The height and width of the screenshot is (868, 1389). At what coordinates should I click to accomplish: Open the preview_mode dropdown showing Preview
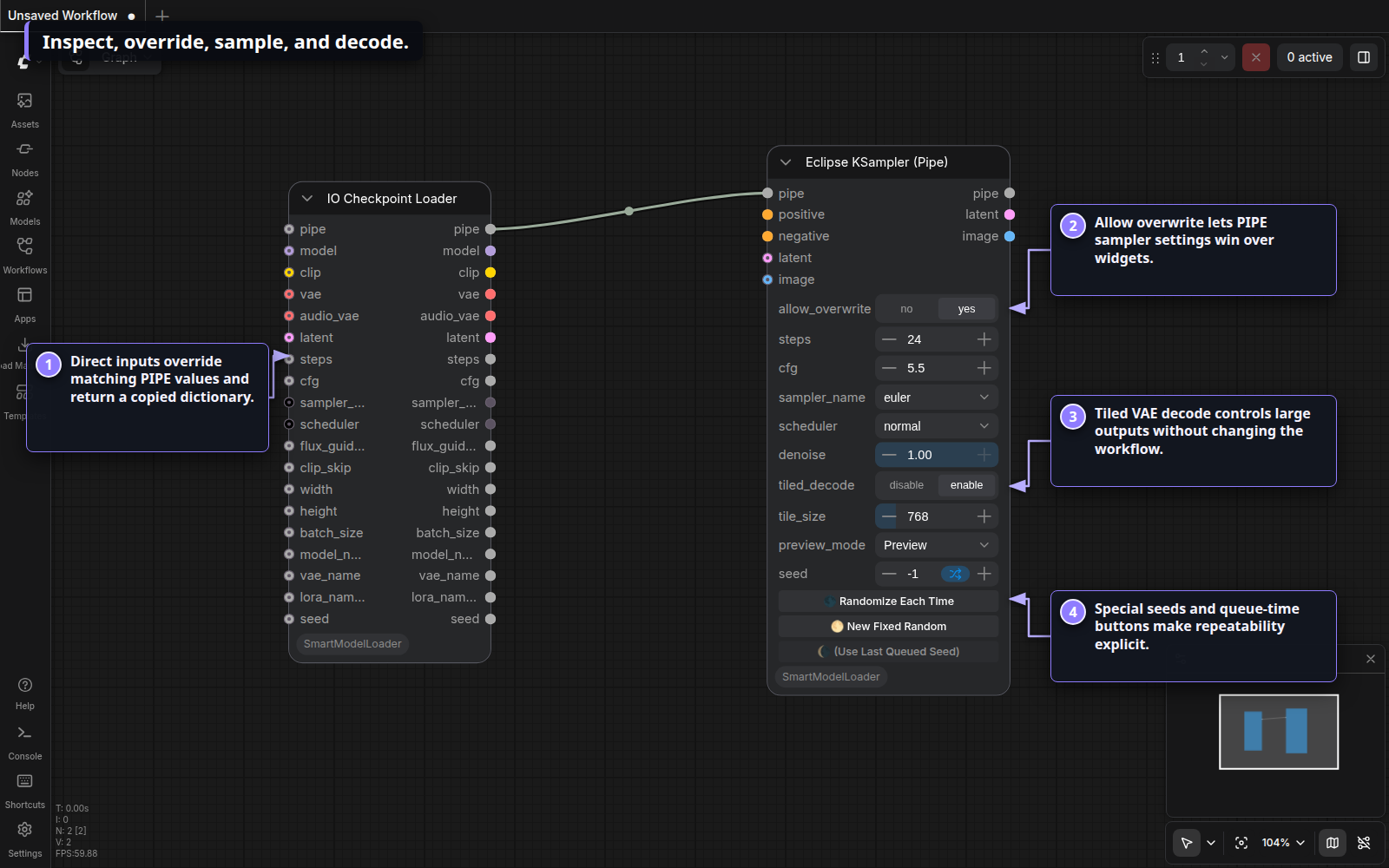tap(937, 545)
